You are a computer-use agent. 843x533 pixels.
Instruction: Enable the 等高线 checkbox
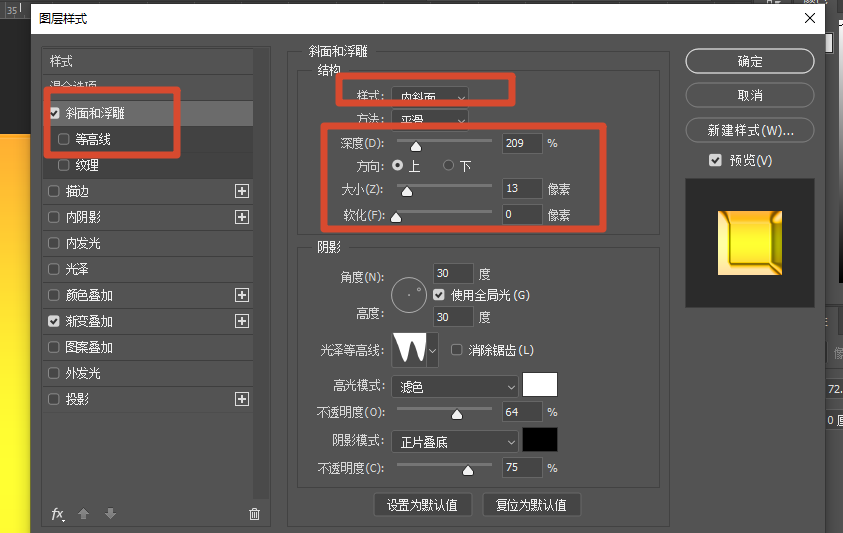[63, 139]
